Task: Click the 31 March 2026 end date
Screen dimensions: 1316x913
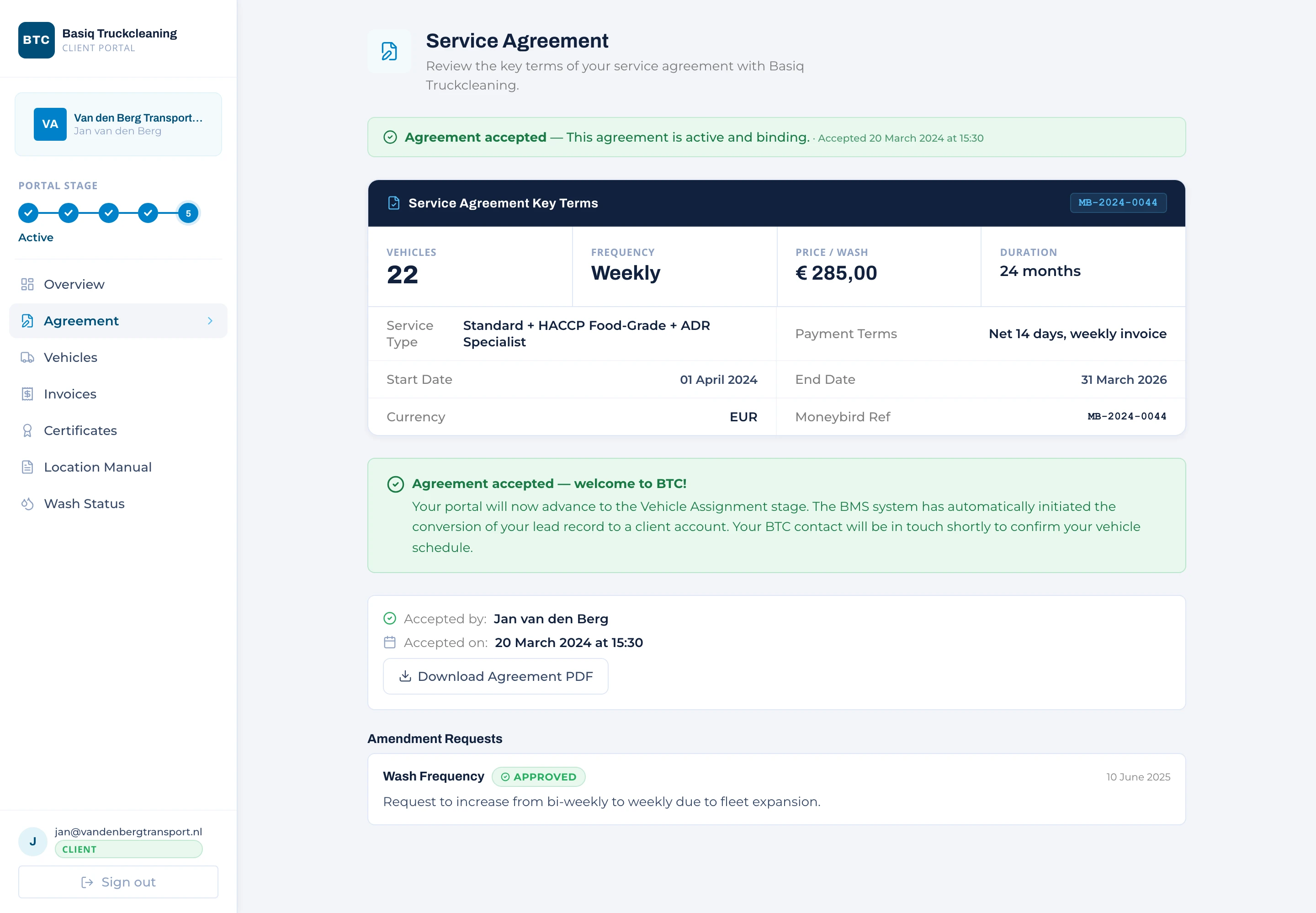Action: pyautogui.click(x=1124, y=380)
